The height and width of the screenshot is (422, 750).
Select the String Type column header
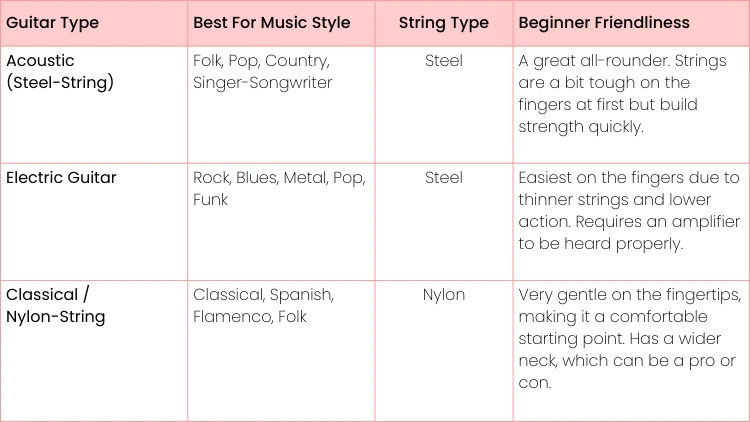[443, 22]
